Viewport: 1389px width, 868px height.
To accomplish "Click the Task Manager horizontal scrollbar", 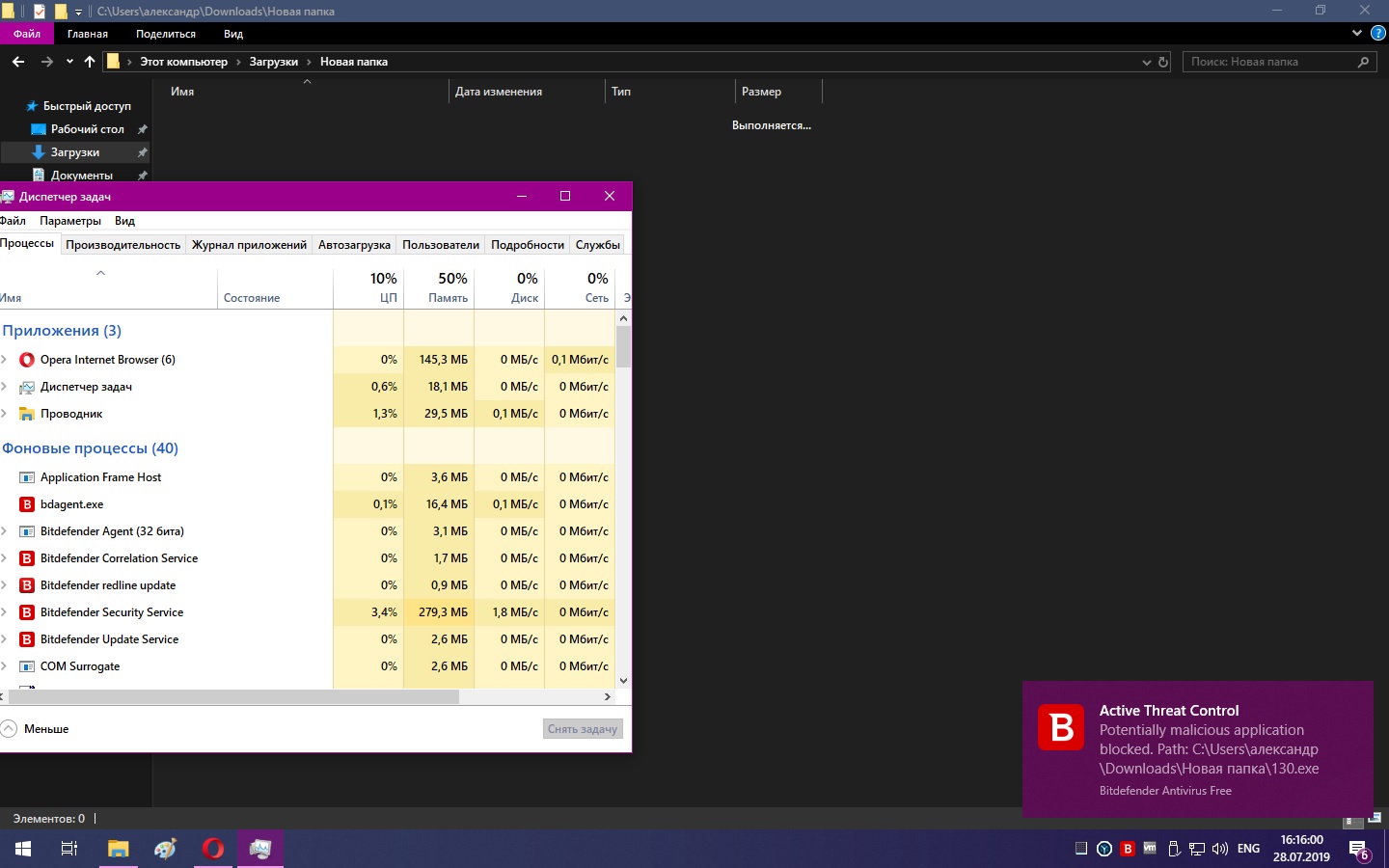I will 231,696.
